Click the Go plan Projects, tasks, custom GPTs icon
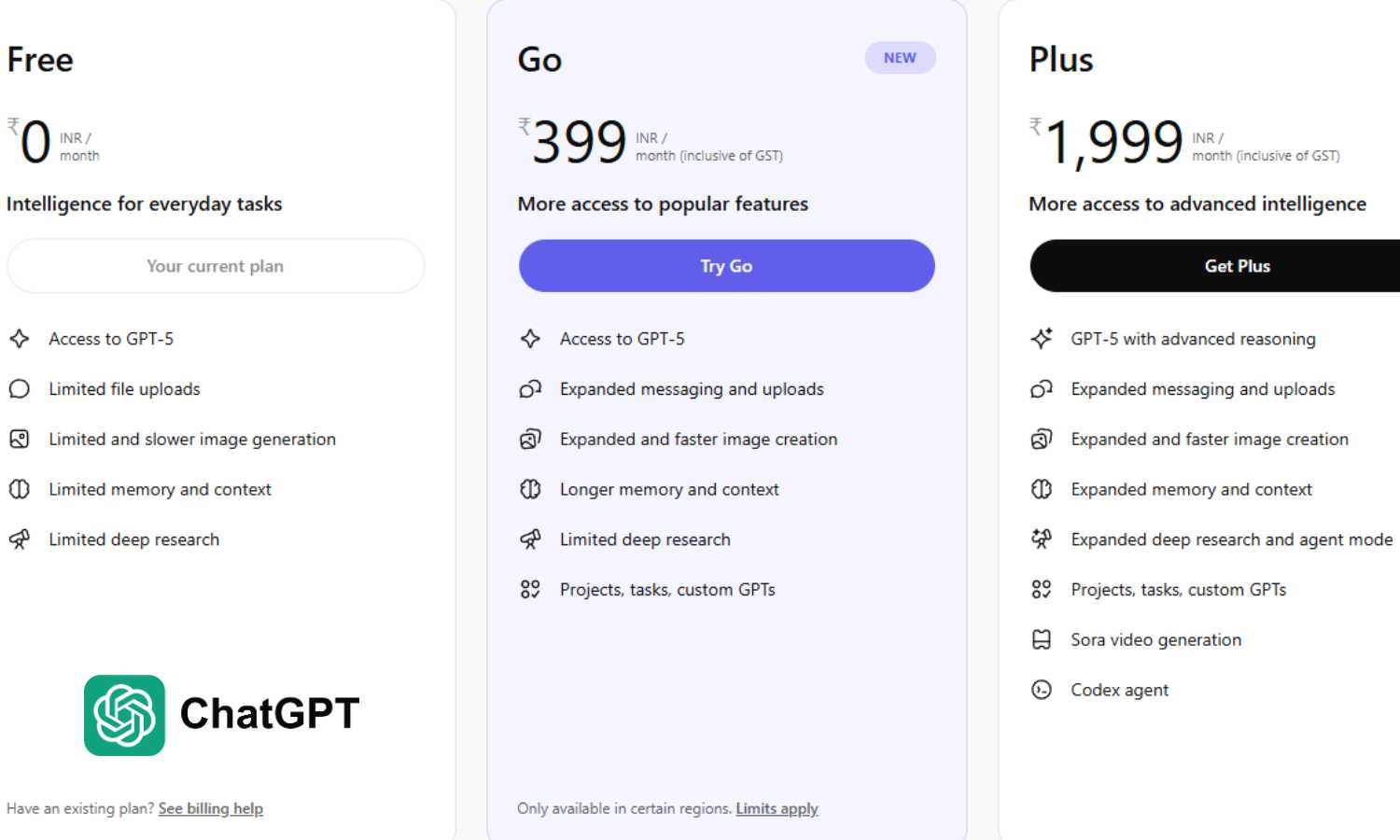The height and width of the screenshot is (840, 1400). point(530,589)
